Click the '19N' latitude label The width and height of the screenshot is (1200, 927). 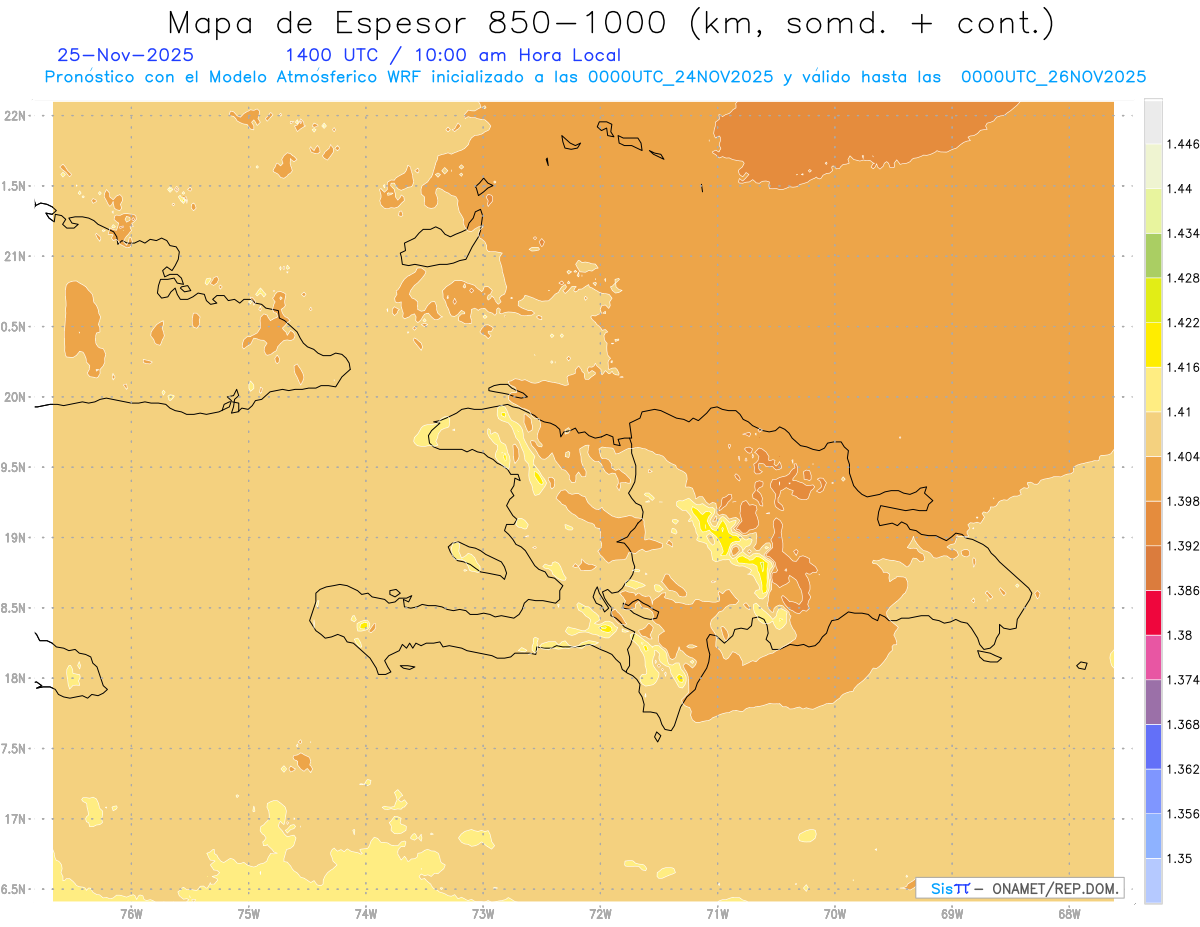pyautogui.click(x=16, y=537)
